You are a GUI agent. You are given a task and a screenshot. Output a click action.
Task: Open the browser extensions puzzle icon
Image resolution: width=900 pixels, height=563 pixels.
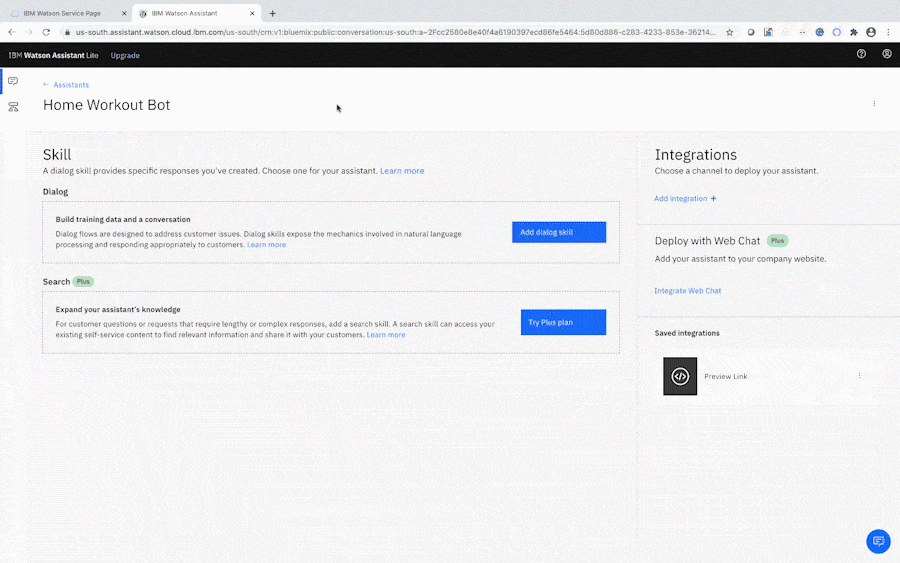click(854, 32)
